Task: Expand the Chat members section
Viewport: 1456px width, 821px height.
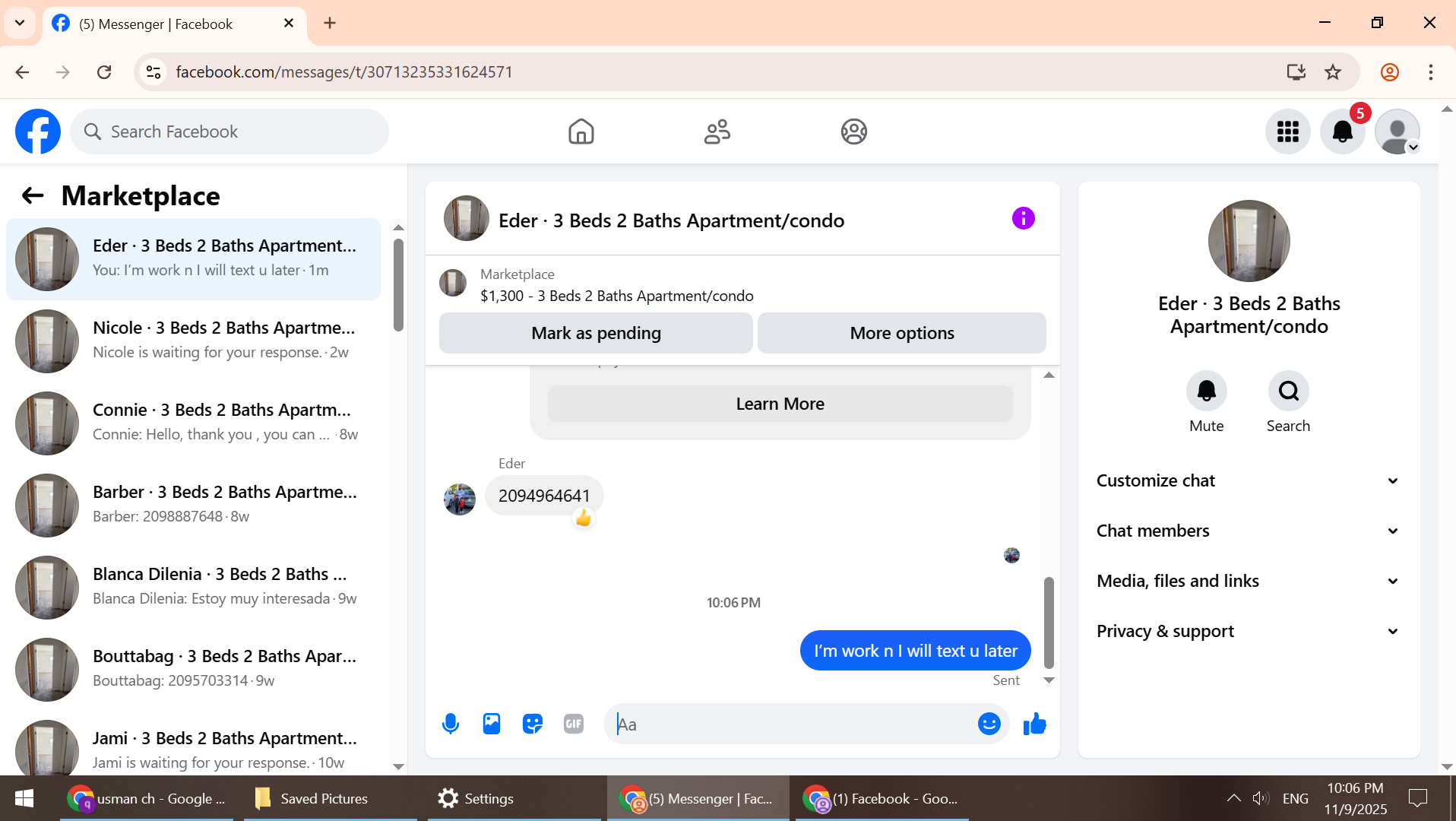Action: [x=1249, y=531]
